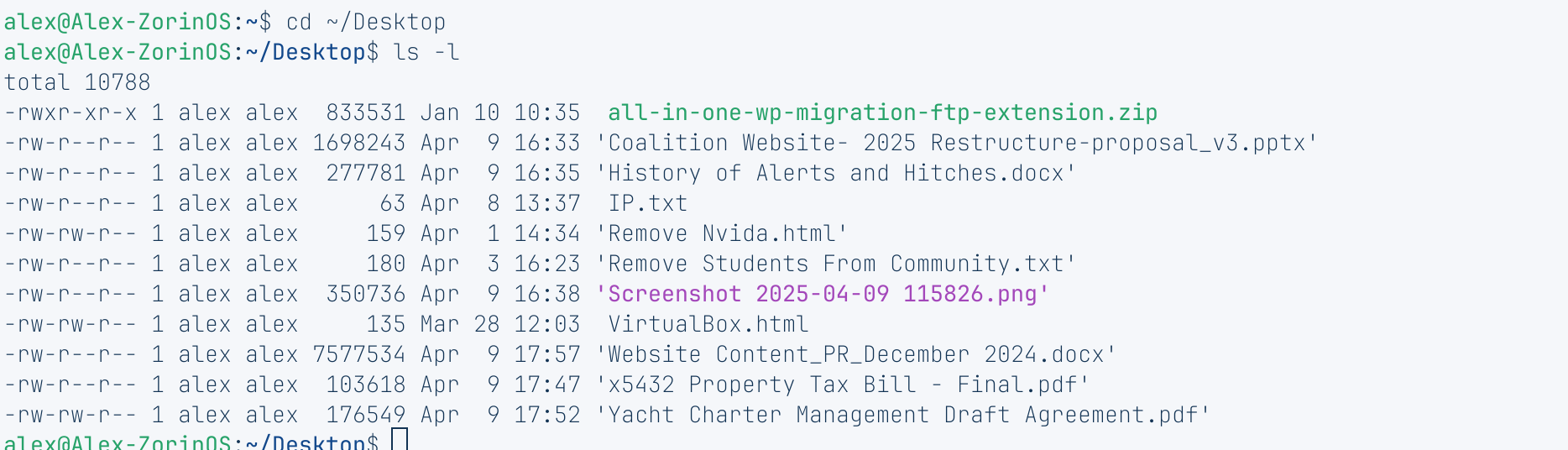
Task: Click the terminal cursor at the last prompt
Action: tap(400, 439)
